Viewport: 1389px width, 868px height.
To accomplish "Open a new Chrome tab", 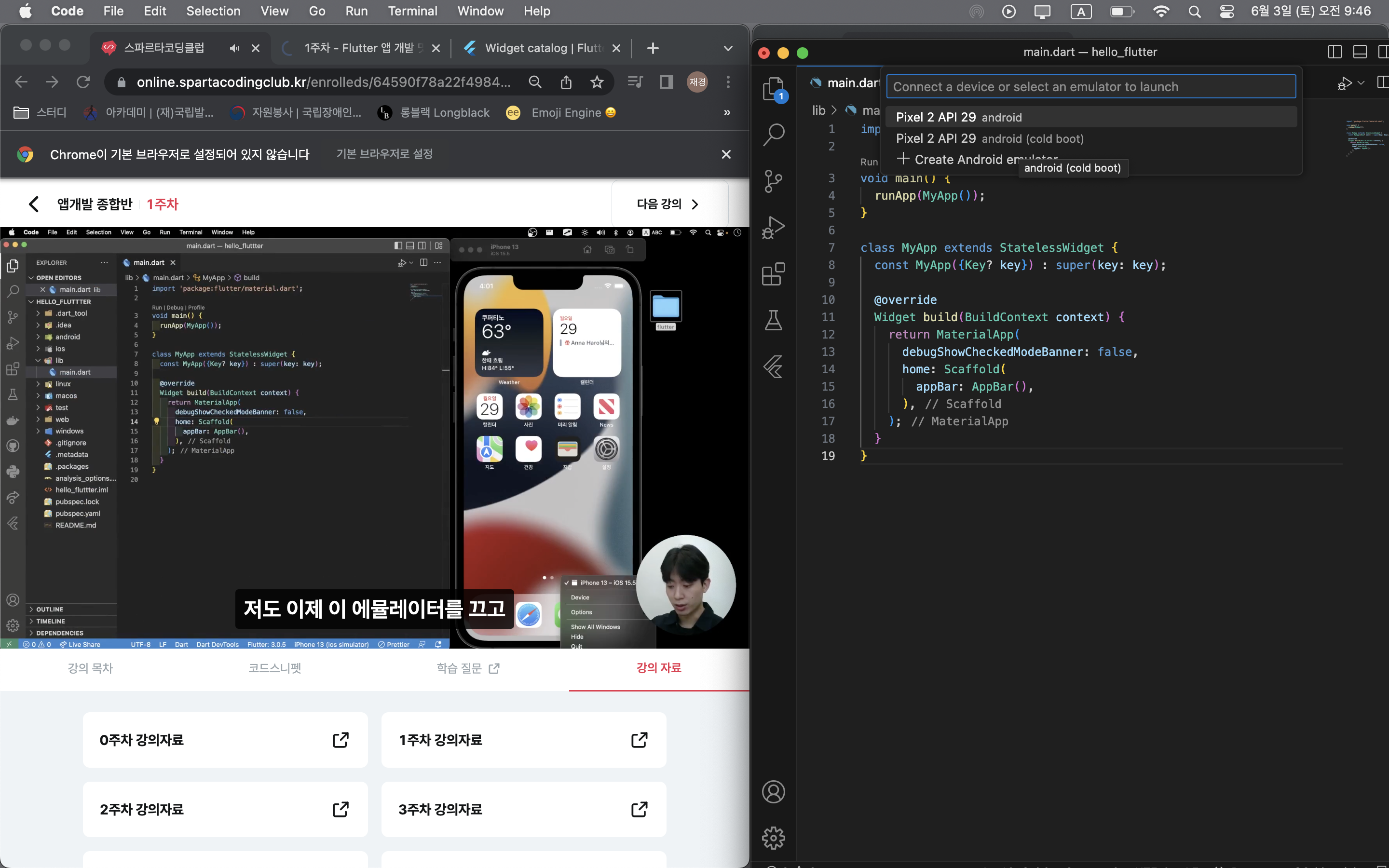I will (653, 48).
